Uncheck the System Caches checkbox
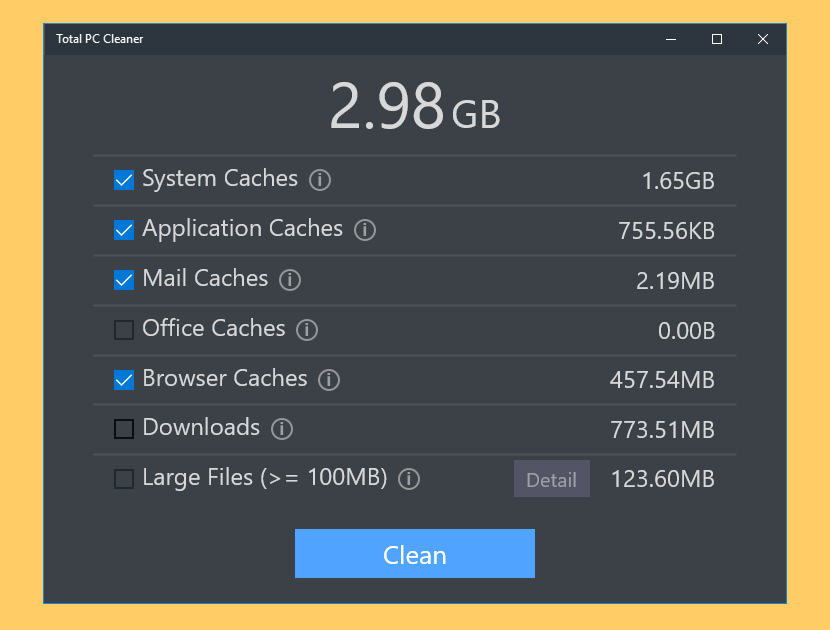The height and width of the screenshot is (630, 830). (123, 180)
